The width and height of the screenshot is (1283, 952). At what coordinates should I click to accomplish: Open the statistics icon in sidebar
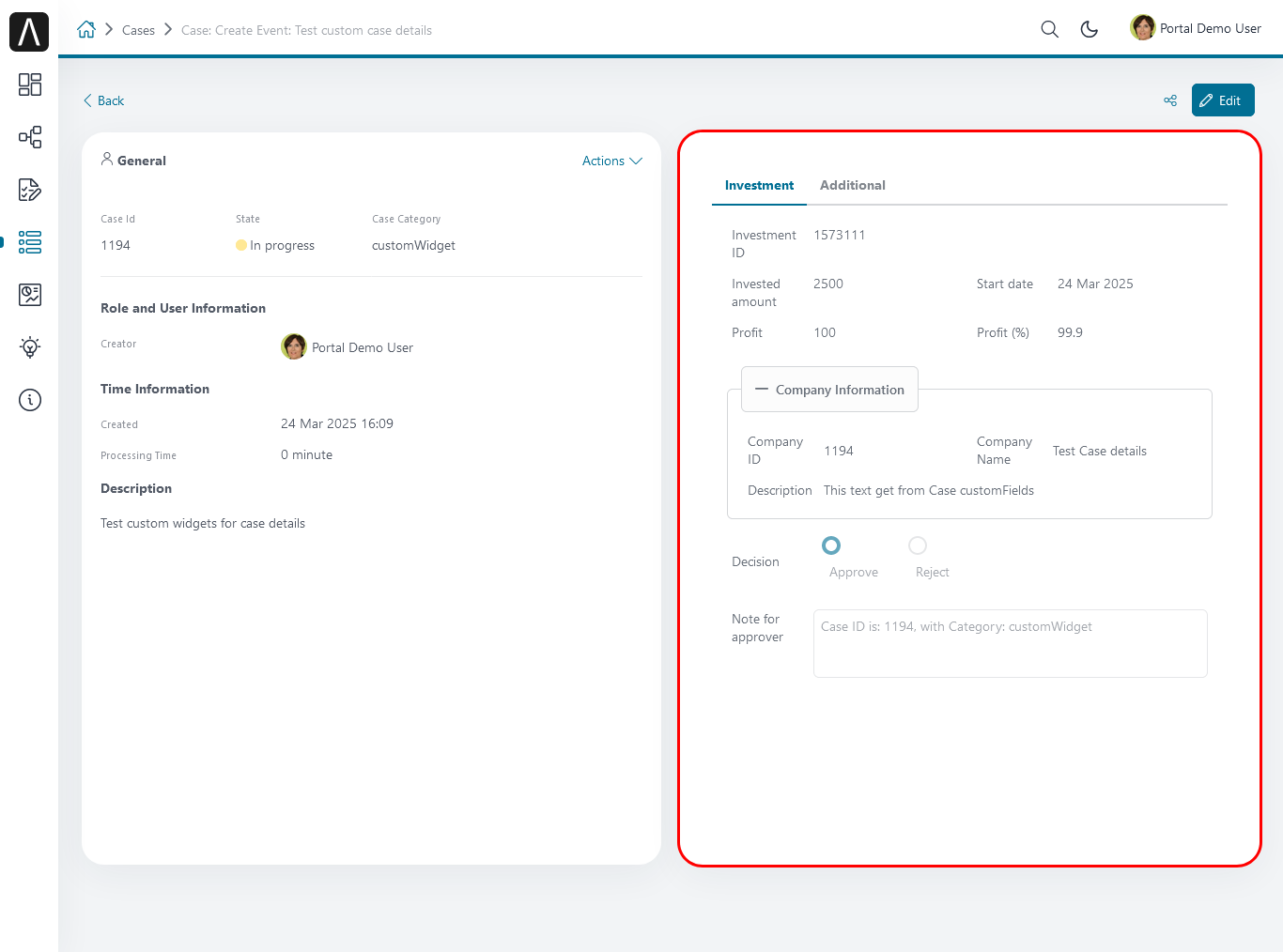(30, 295)
